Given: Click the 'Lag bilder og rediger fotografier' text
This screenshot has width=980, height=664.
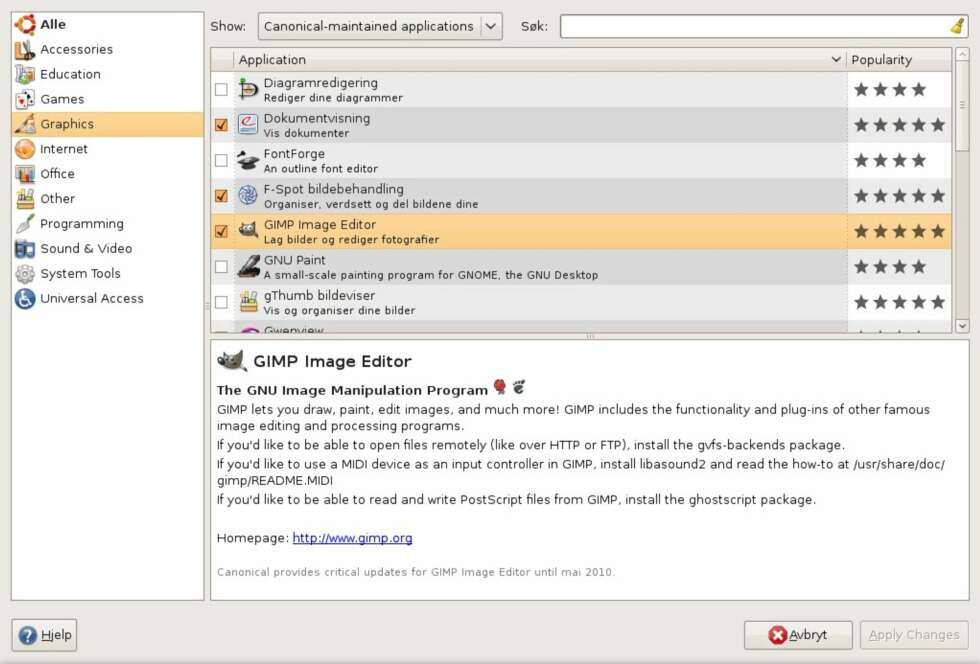Looking at the screenshot, I should [x=351, y=239].
